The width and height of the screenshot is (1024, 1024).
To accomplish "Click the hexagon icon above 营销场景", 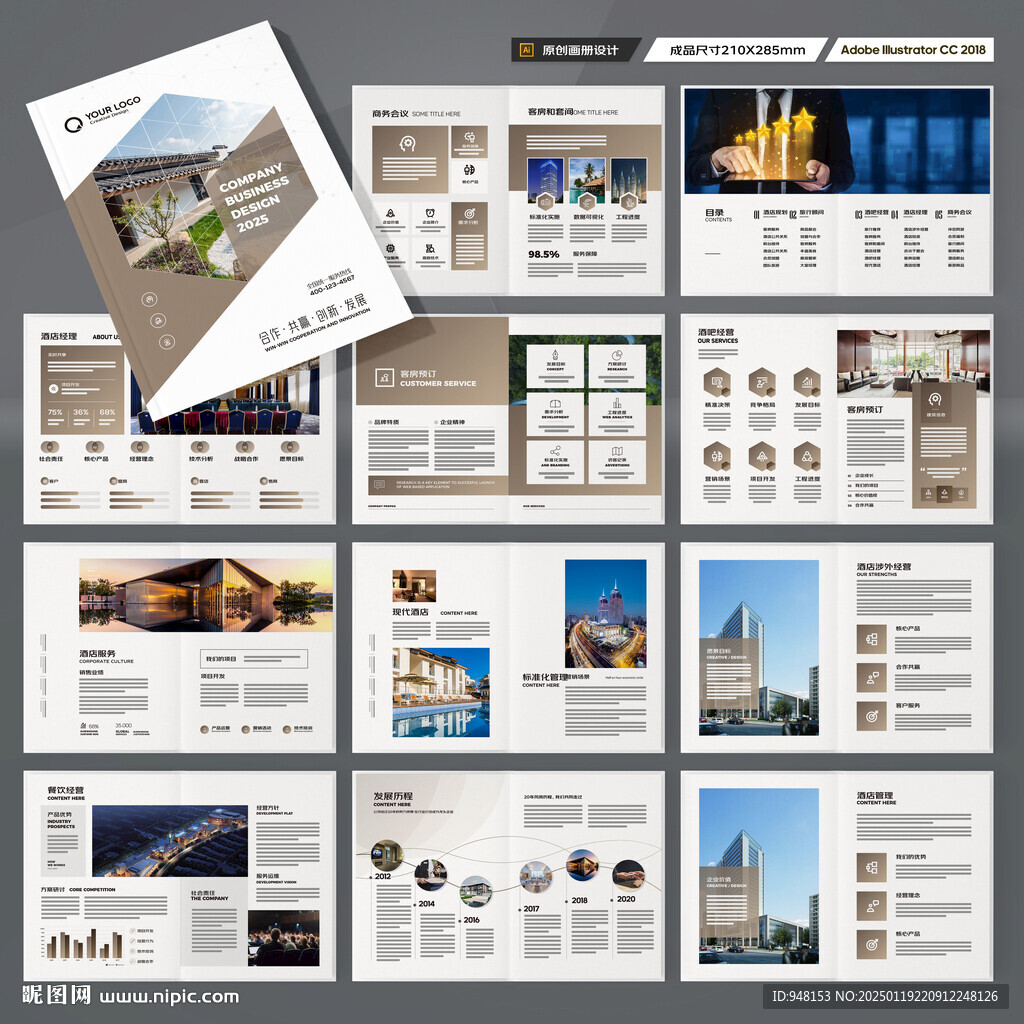I will coord(716,456).
